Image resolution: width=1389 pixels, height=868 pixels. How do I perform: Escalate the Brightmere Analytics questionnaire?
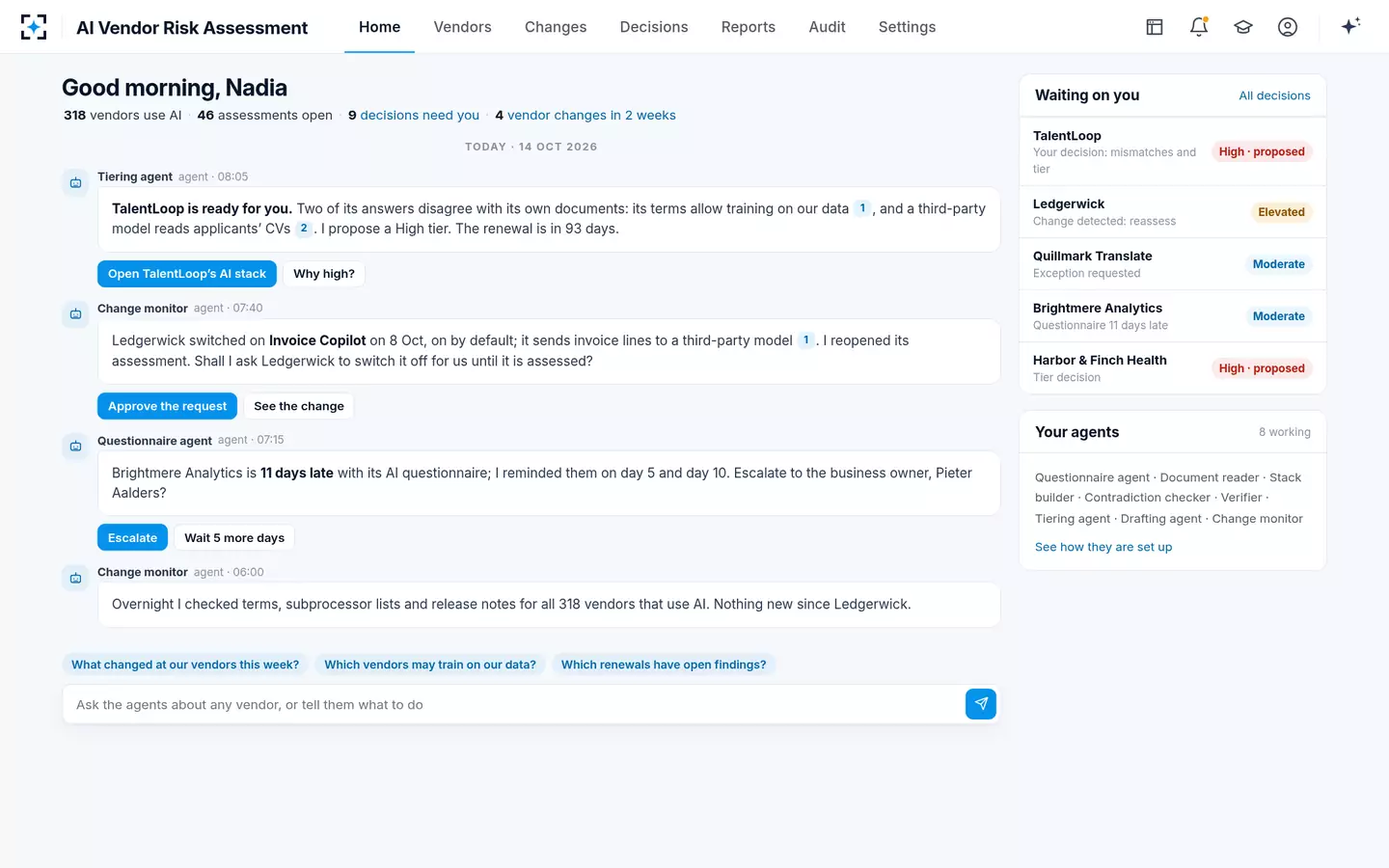click(x=132, y=538)
